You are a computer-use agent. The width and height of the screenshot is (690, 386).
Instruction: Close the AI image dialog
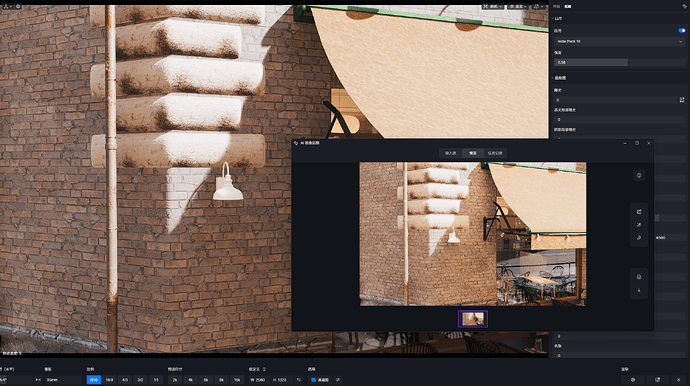pos(649,143)
